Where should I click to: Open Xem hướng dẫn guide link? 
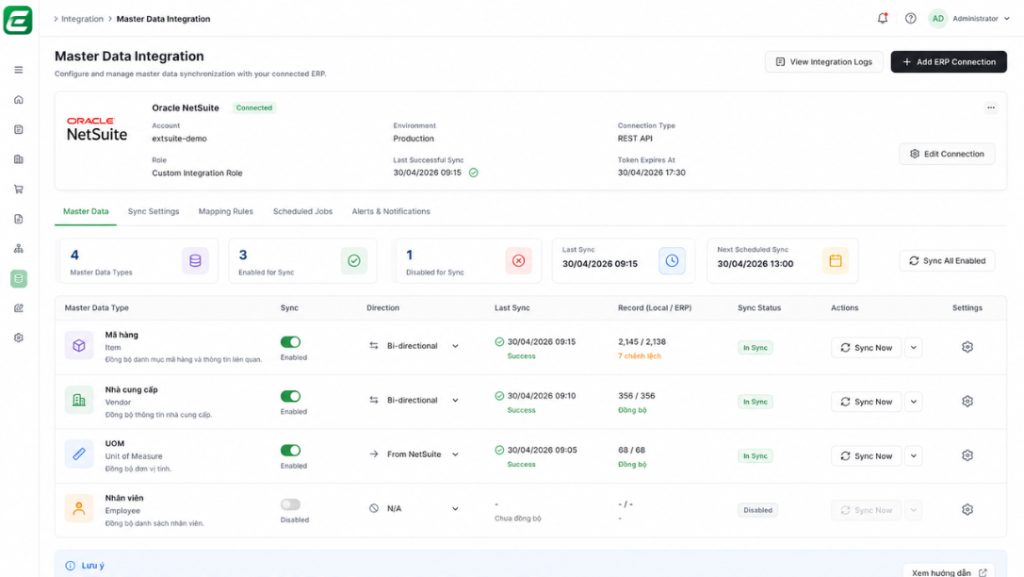point(949,572)
